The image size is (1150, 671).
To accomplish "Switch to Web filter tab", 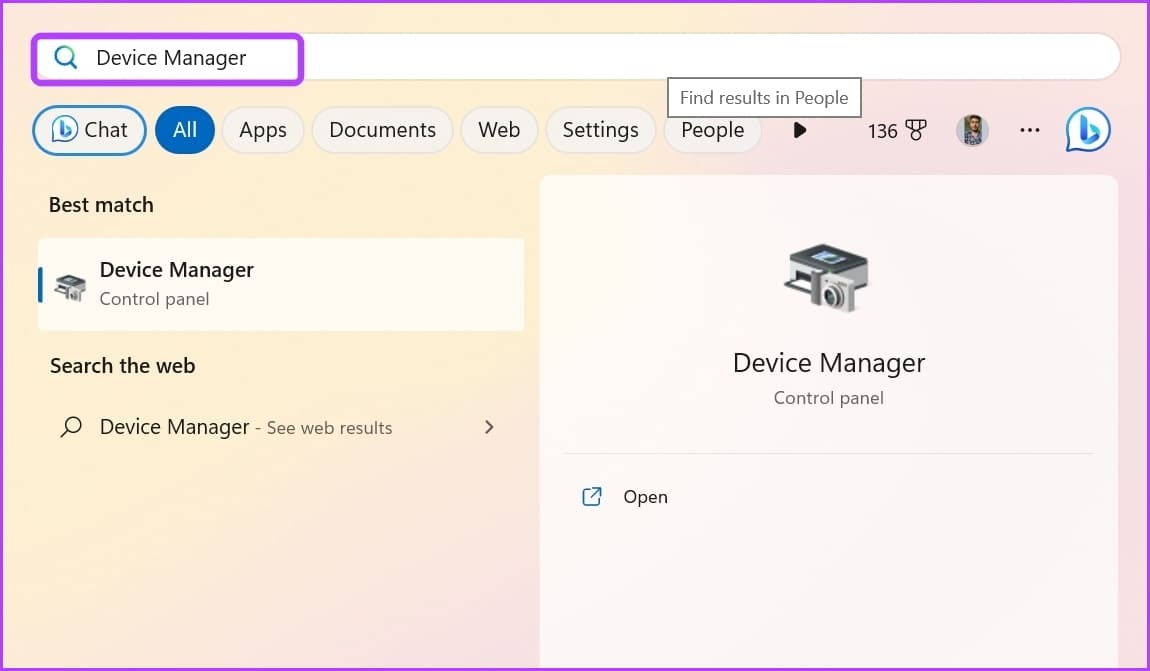I will [x=499, y=130].
